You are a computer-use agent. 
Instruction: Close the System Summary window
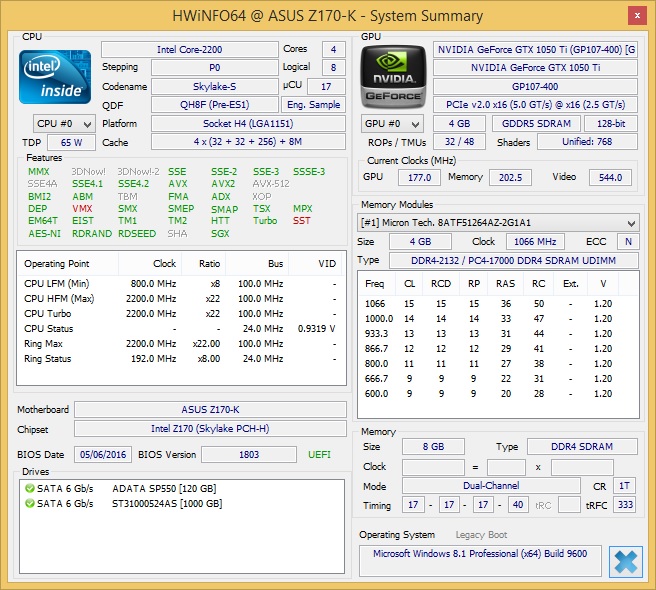637,16
